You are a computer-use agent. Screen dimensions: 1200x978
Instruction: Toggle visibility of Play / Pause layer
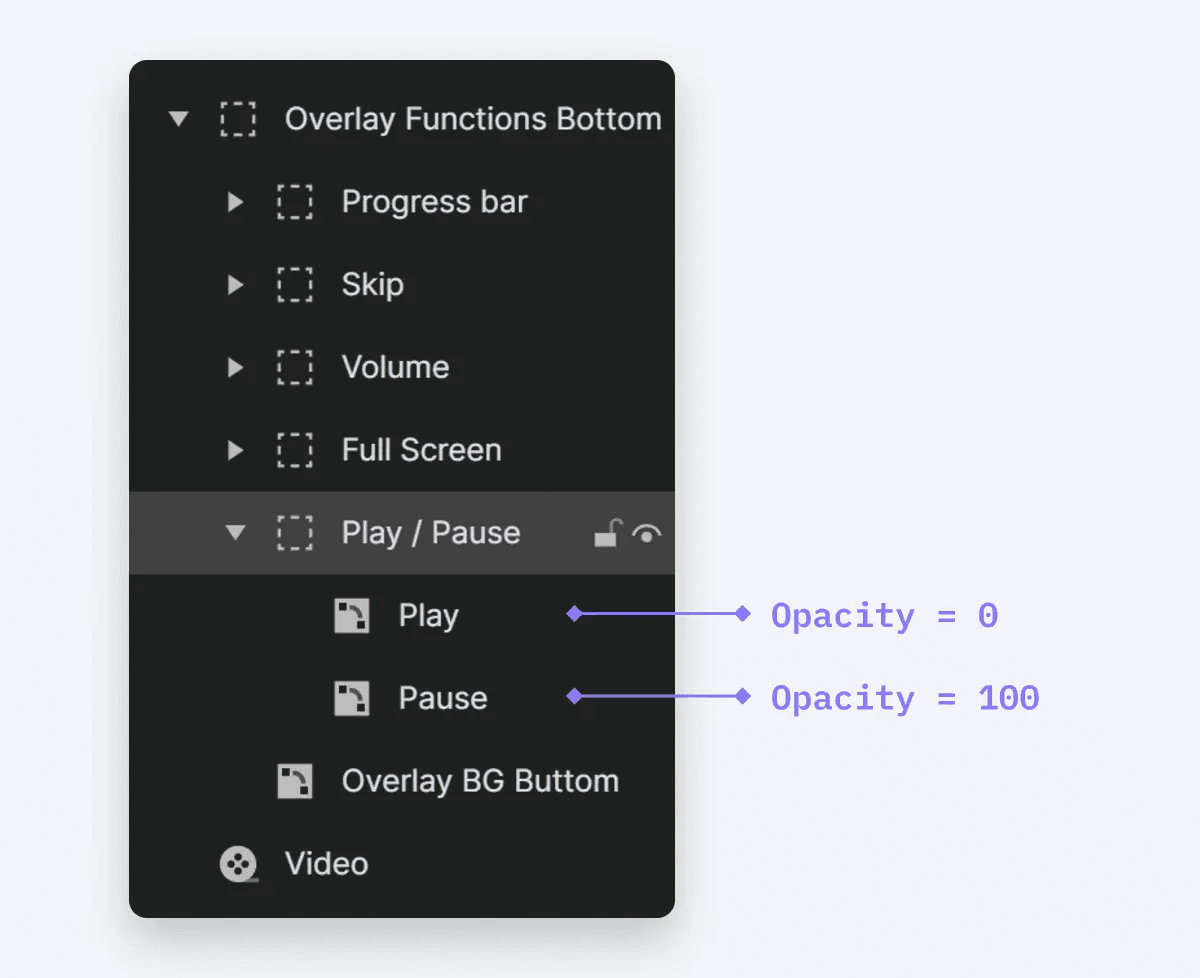click(x=647, y=535)
